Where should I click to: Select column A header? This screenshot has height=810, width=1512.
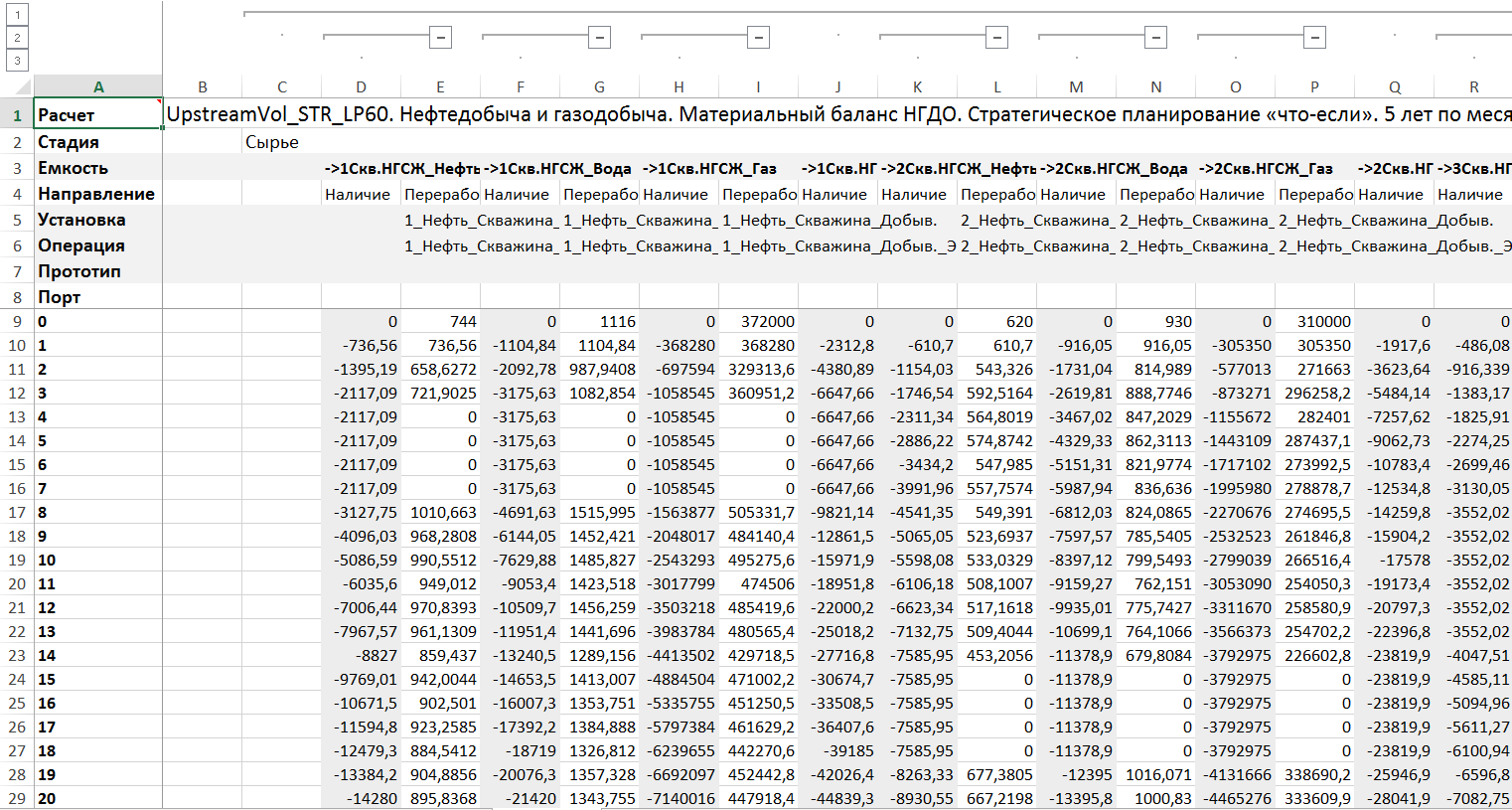[x=98, y=87]
